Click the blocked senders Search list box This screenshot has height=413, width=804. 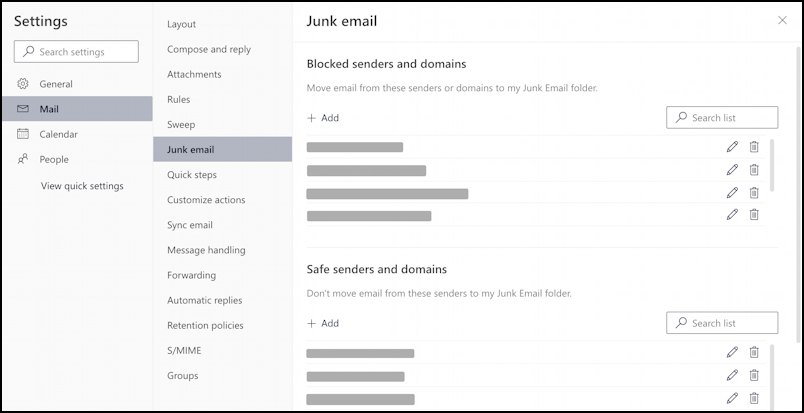[722, 118]
